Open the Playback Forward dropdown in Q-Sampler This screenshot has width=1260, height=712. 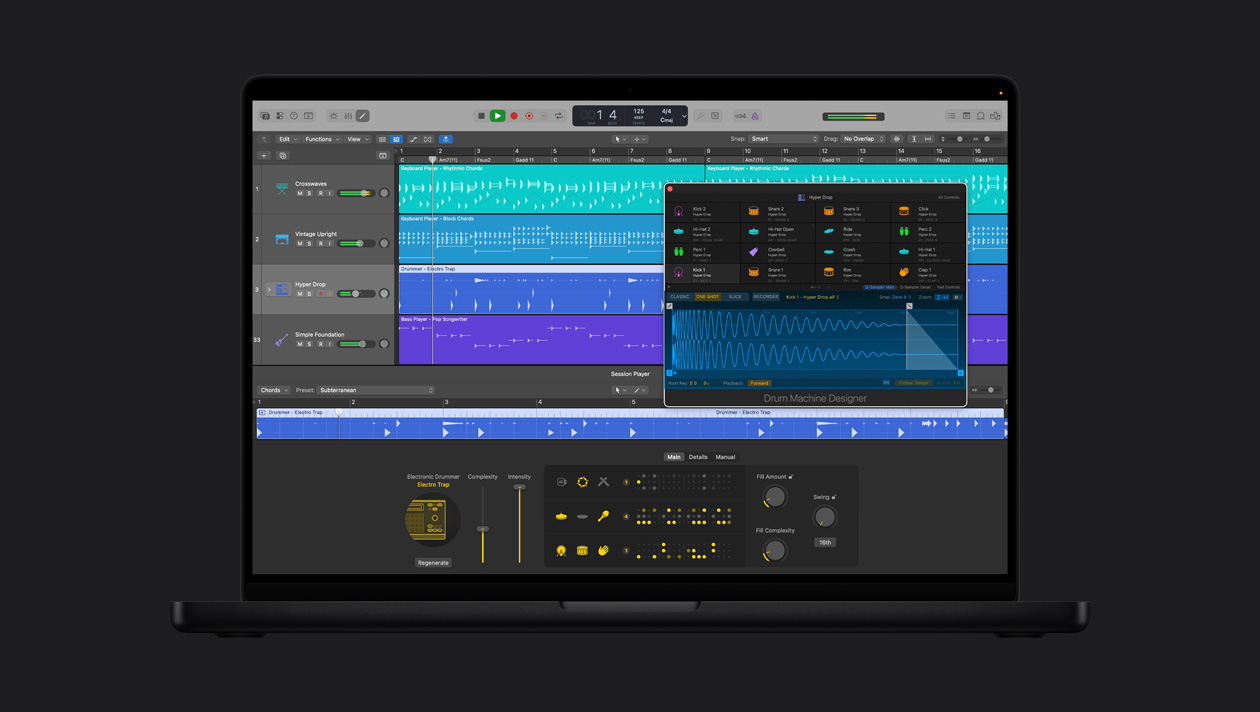pos(760,382)
